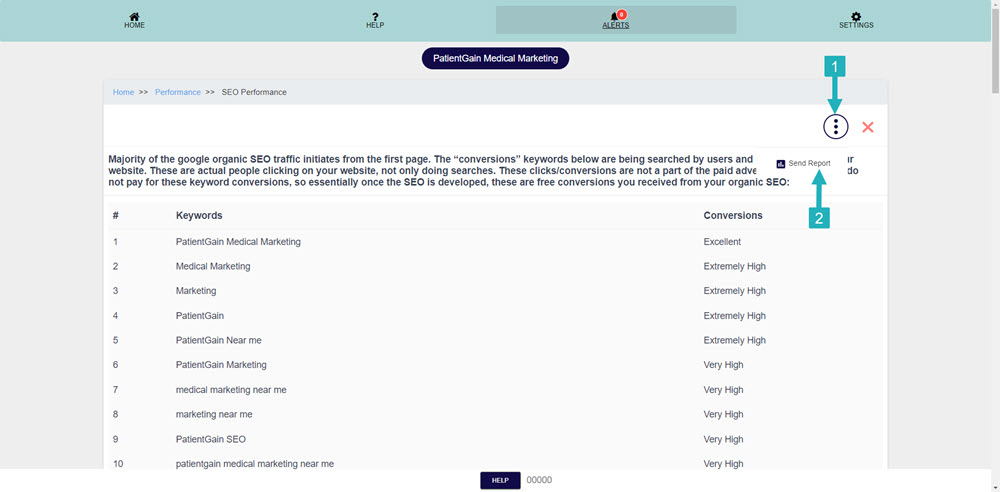Click 'Very High' for PatientGain Marketing row
1000x492 pixels.
tap(723, 365)
